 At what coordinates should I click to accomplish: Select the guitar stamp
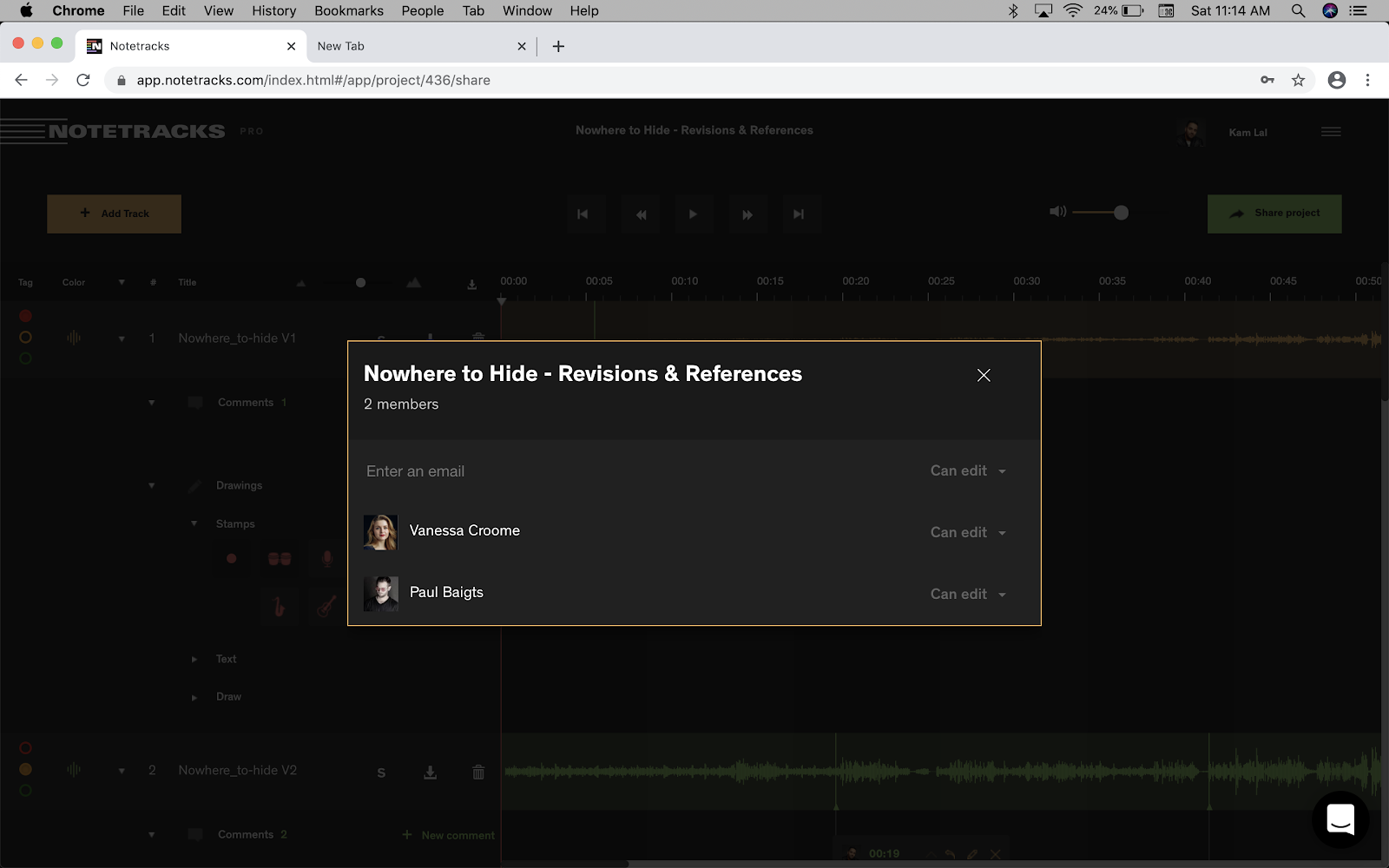click(x=327, y=606)
